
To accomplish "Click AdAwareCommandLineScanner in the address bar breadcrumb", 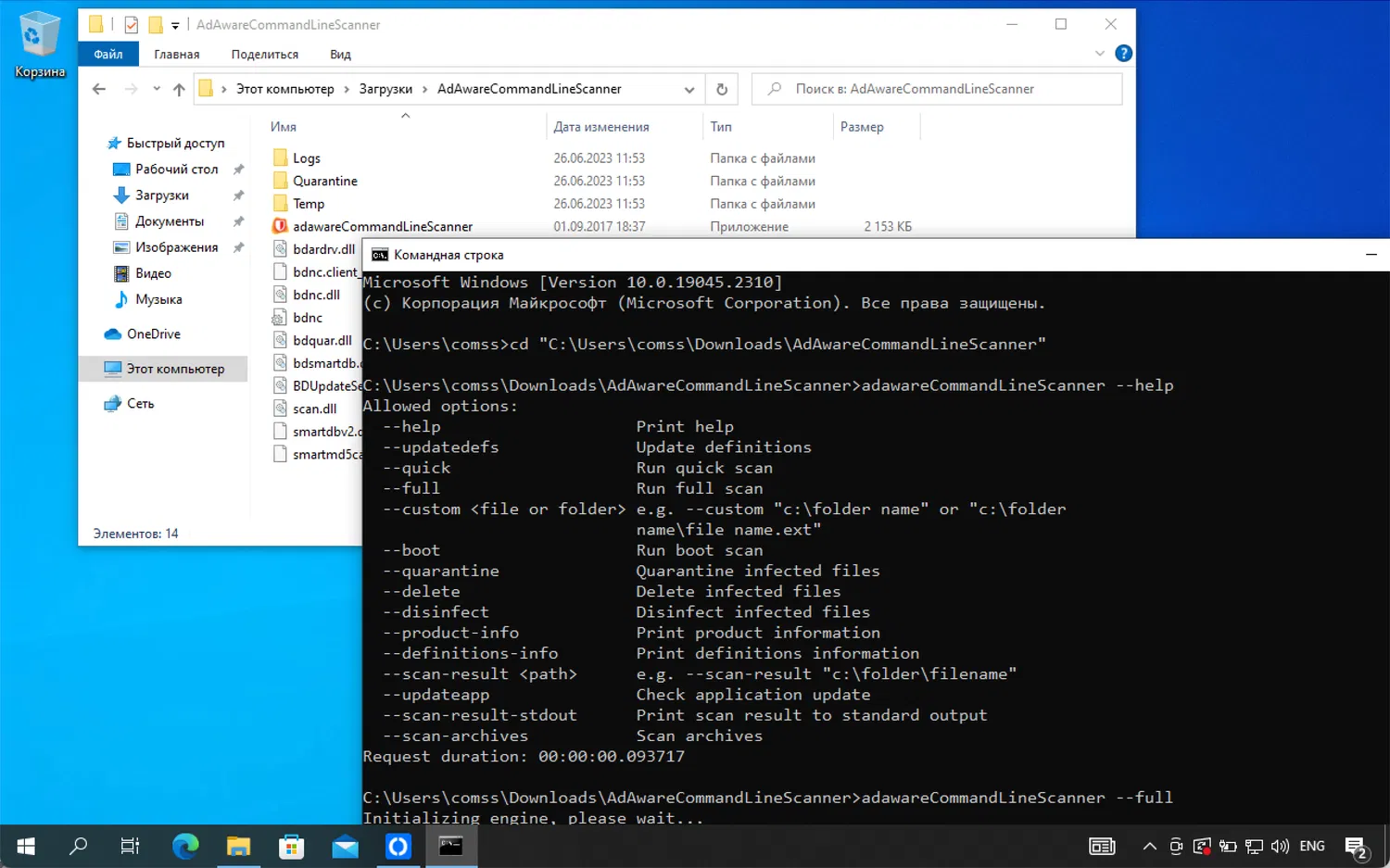I will tap(529, 89).
